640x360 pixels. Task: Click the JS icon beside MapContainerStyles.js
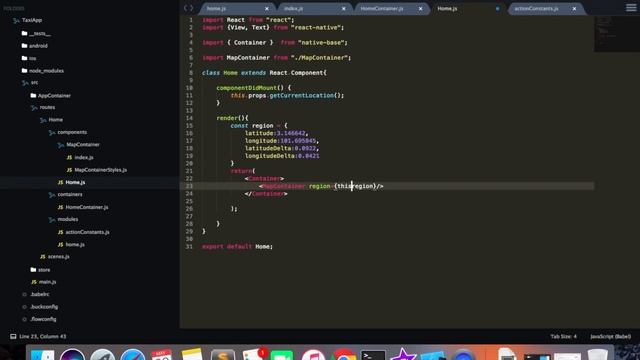[x=69, y=170]
